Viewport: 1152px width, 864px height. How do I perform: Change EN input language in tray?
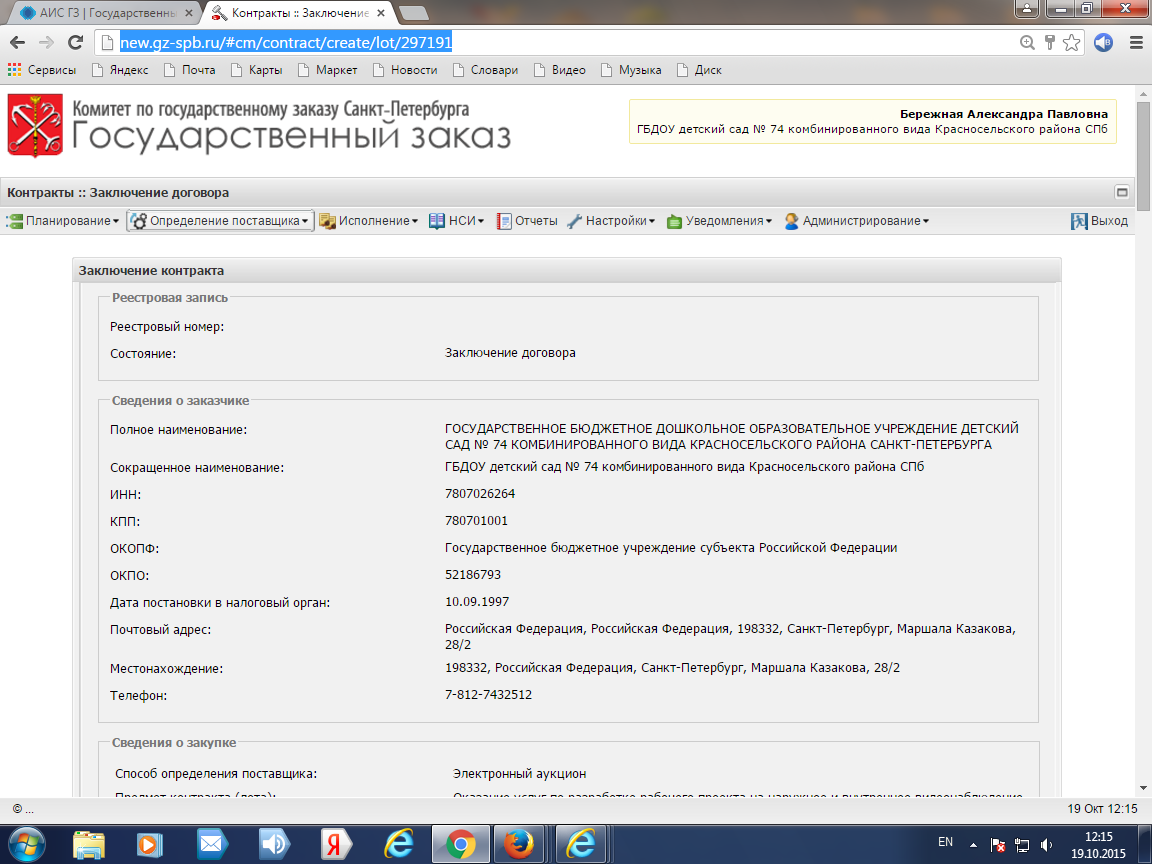tap(946, 843)
